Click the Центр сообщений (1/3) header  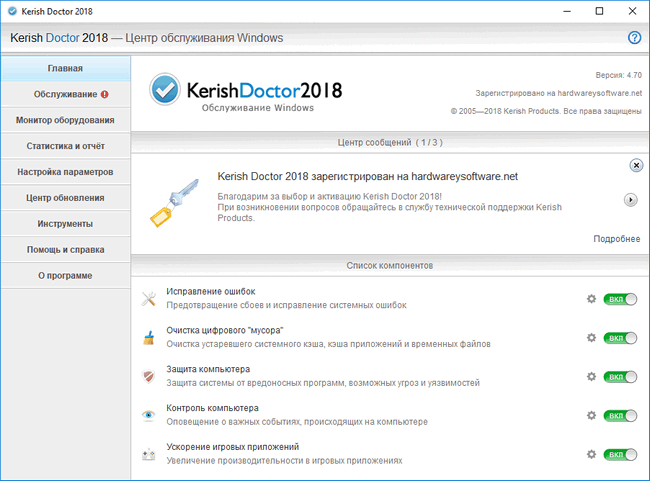390,143
